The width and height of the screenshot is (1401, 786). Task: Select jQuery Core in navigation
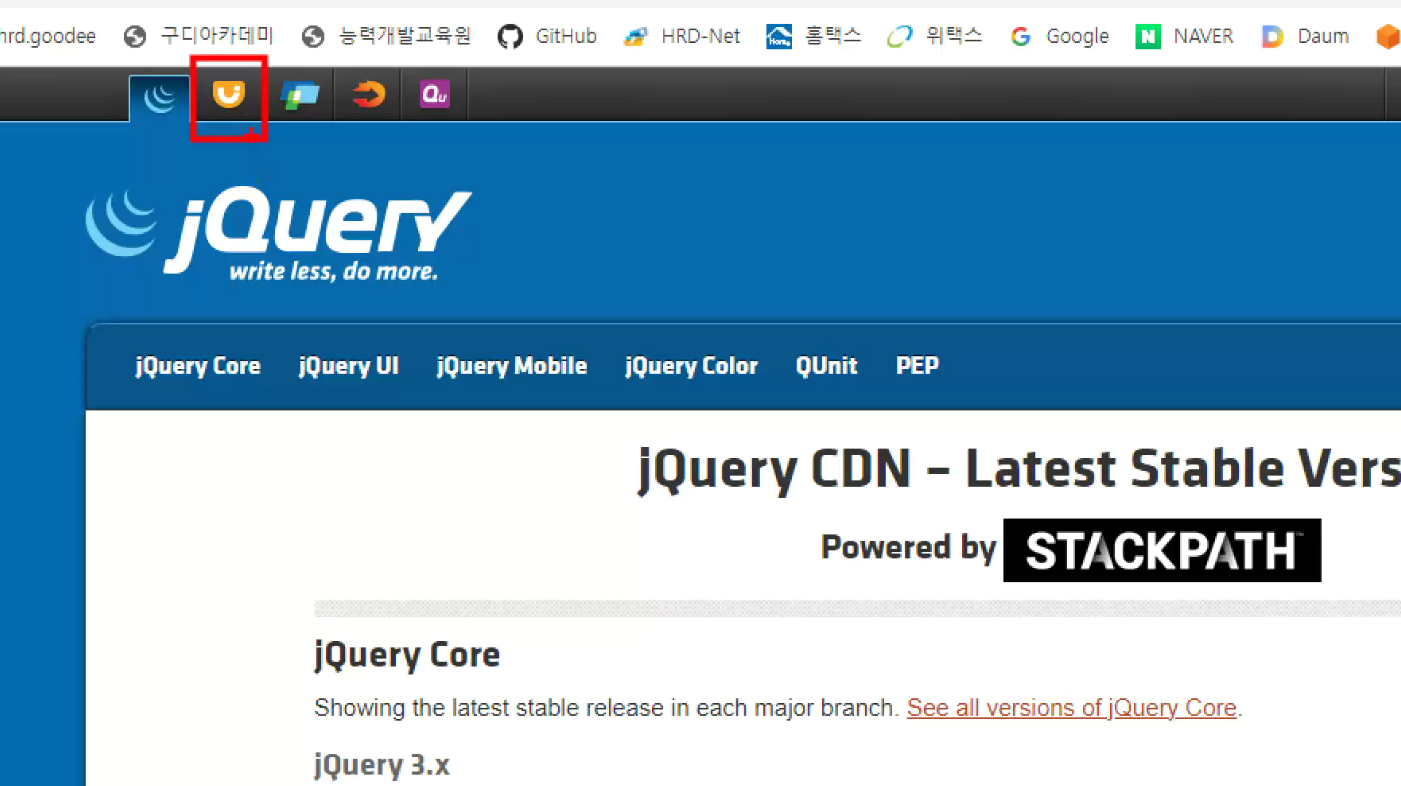[x=198, y=366]
